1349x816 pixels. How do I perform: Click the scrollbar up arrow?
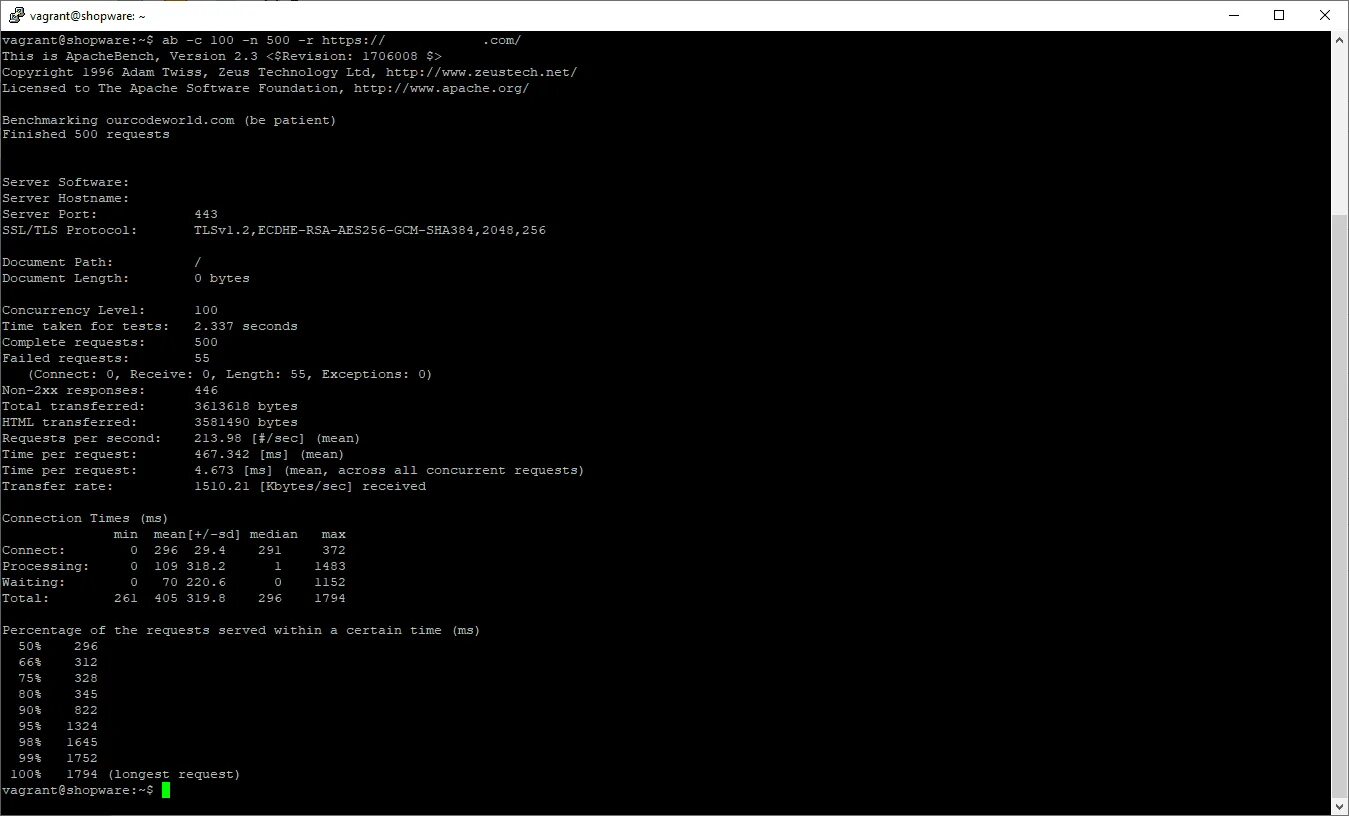1340,40
